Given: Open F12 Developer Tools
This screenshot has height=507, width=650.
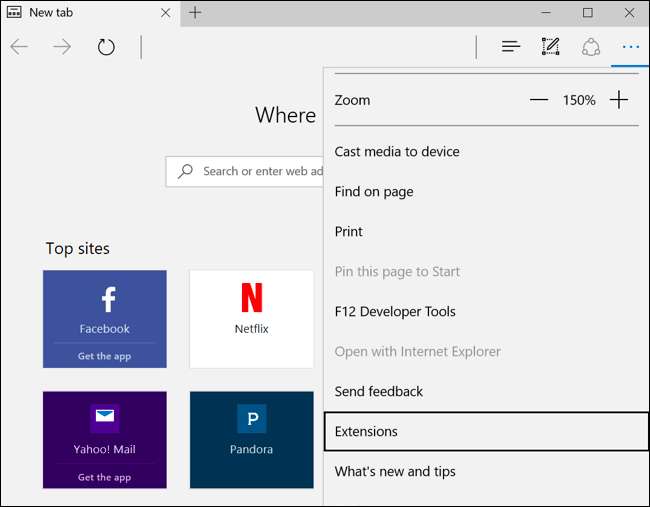Looking at the screenshot, I should [395, 312].
